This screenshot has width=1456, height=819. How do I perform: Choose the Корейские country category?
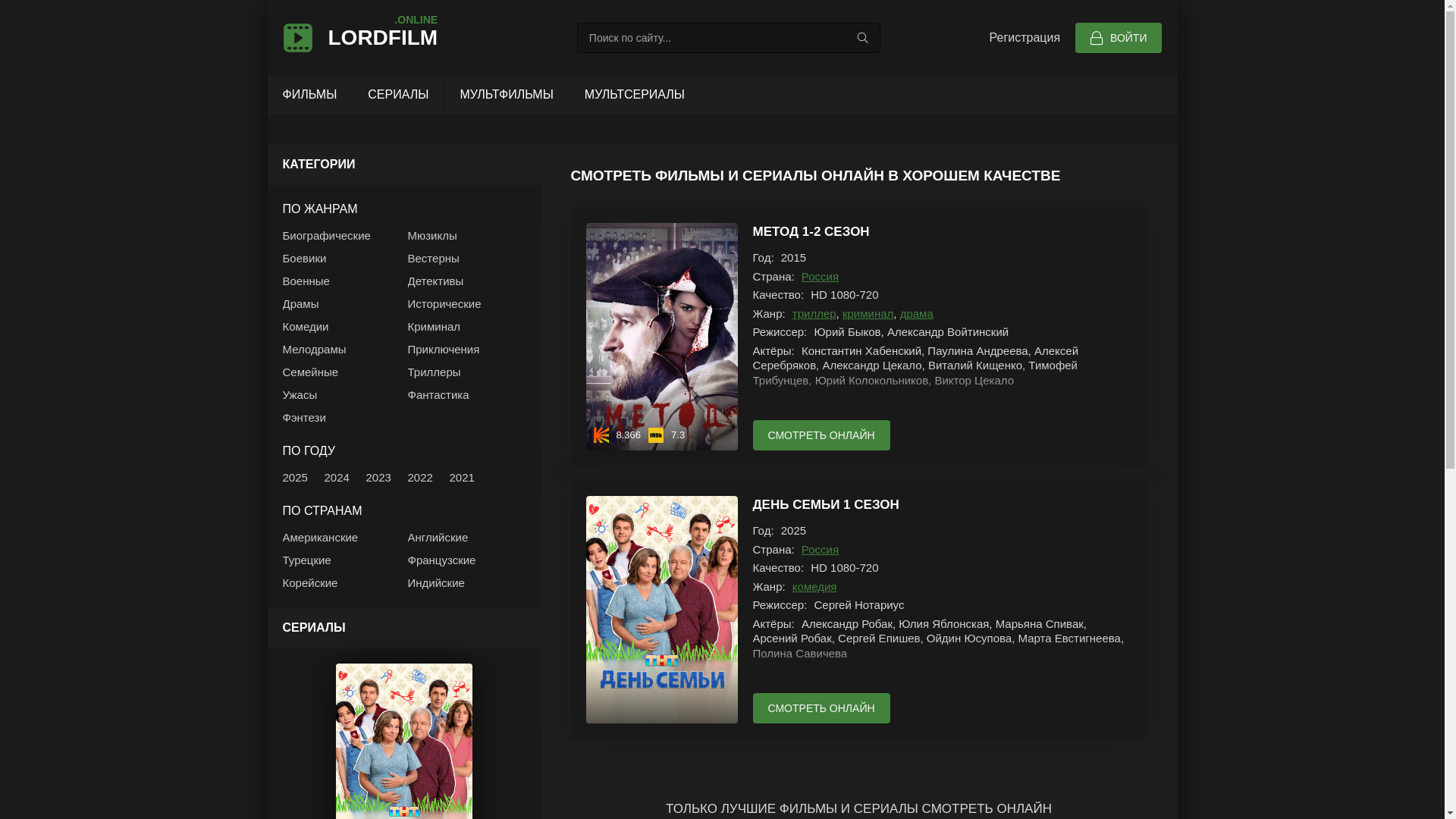pyautogui.click(x=309, y=583)
